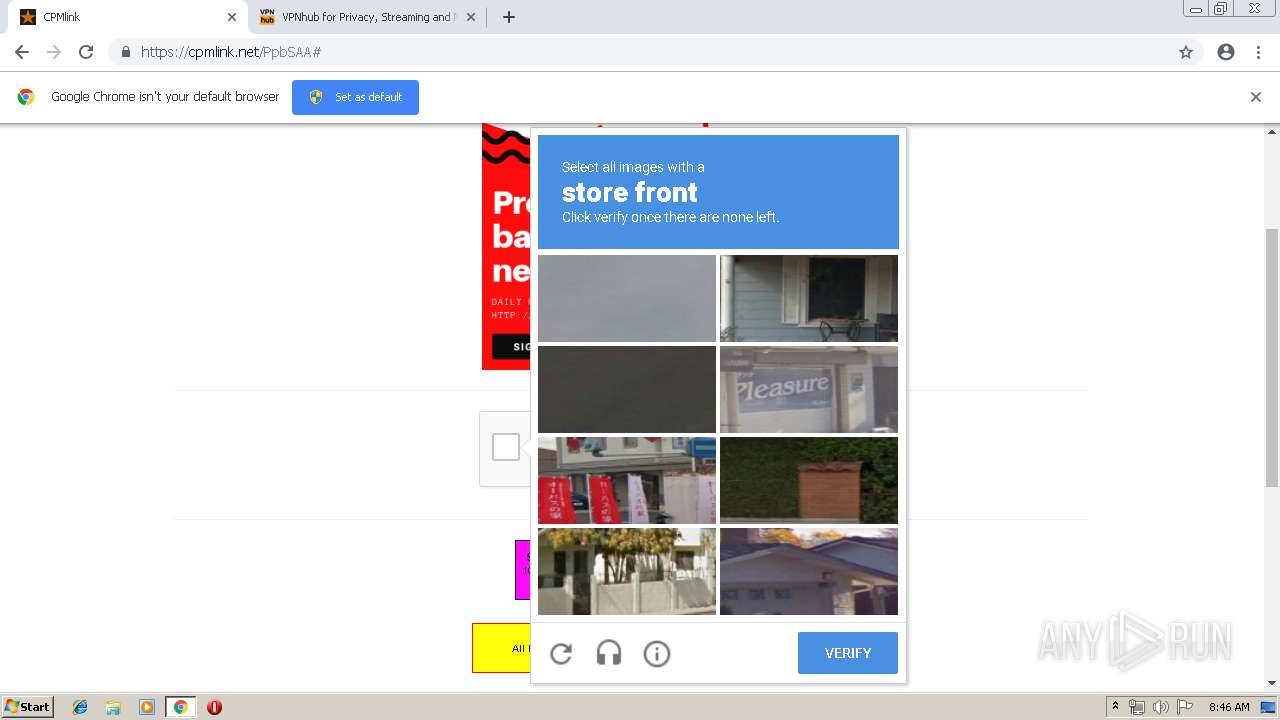Click the address bar URL cpmlink.net
This screenshot has height=720, width=1280.
(x=230, y=52)
